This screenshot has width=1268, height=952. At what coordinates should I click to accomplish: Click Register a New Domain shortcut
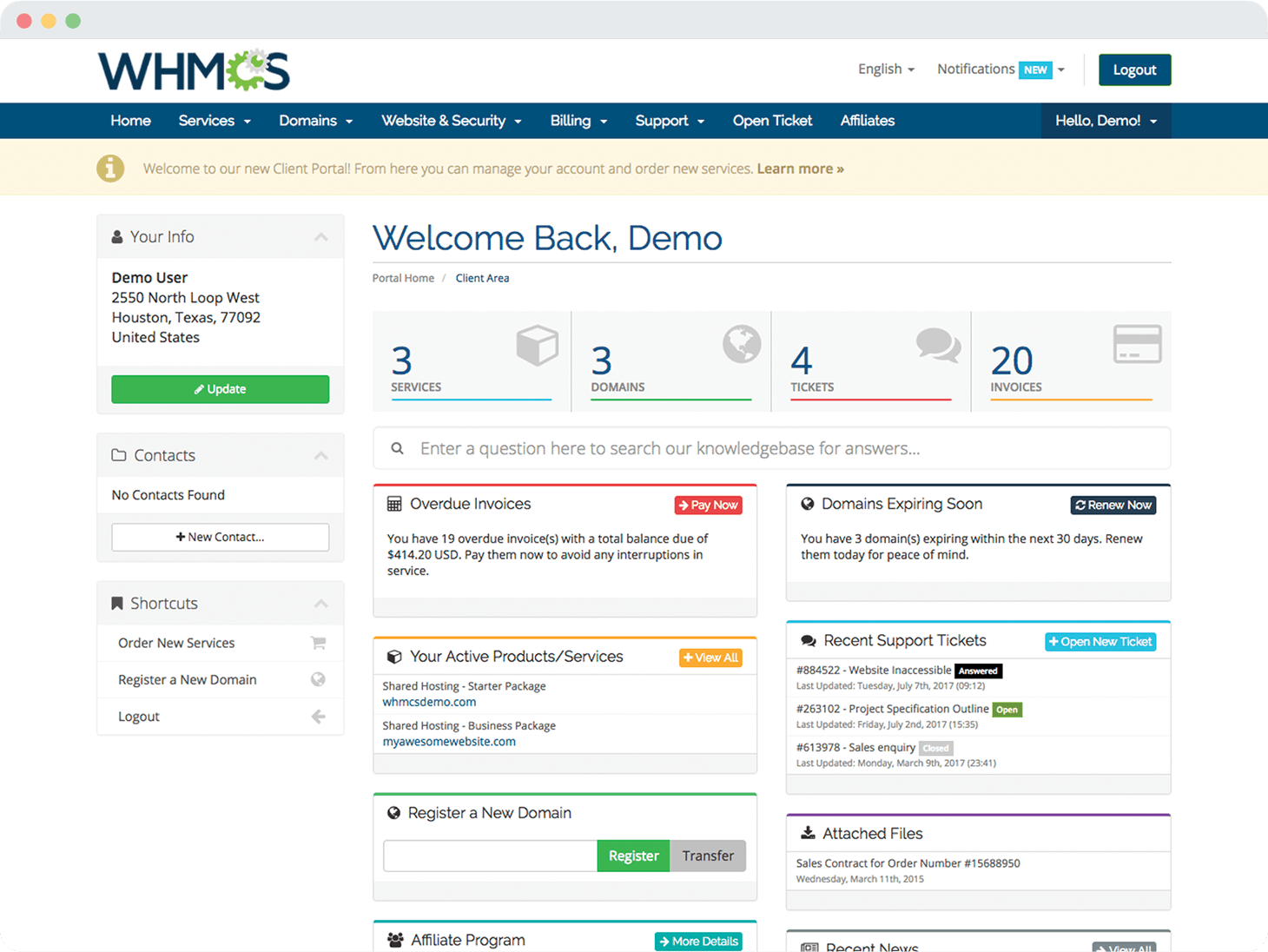(x=221, y=679)
